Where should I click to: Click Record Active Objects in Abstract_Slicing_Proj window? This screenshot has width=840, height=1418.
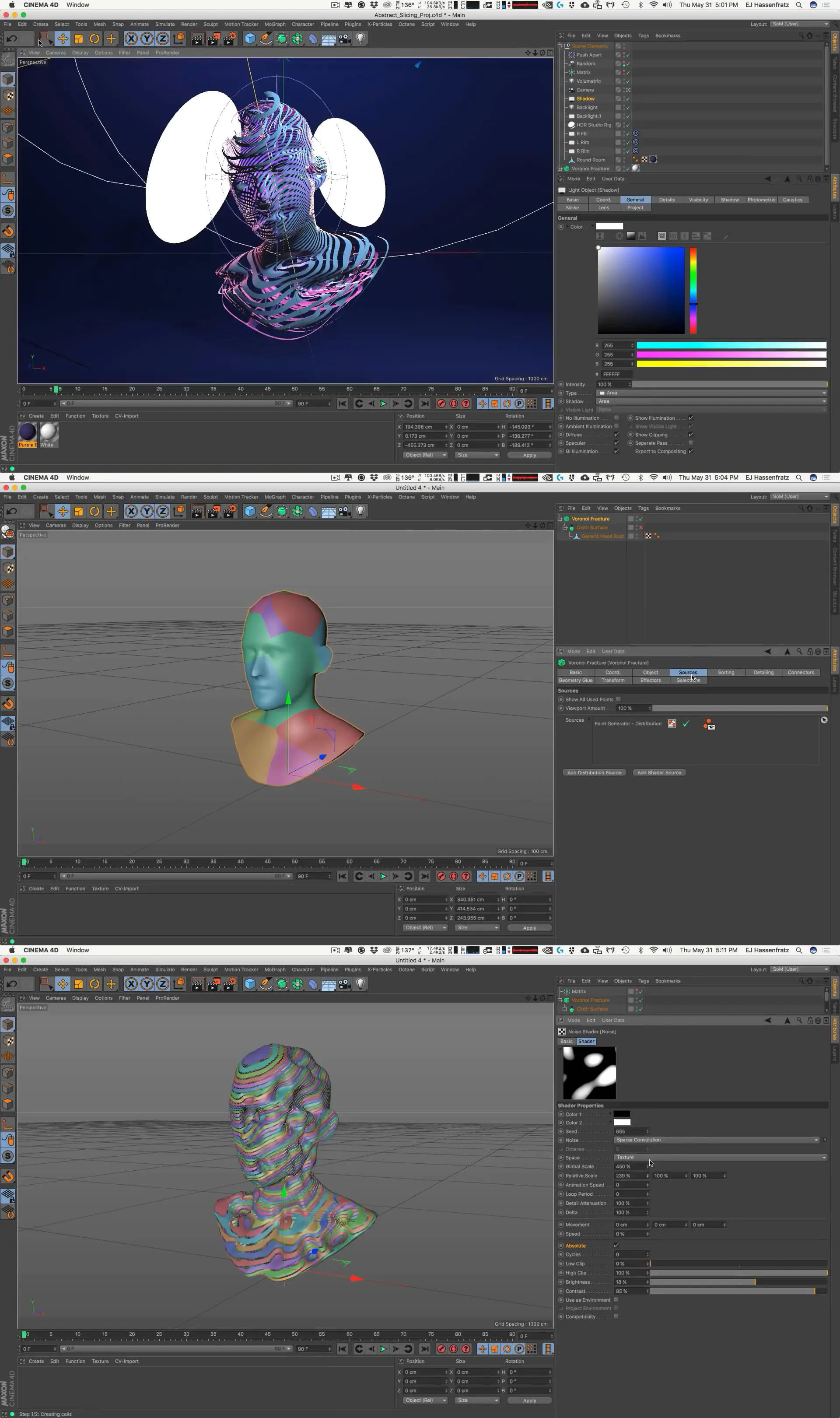click(x=441, y=404)
